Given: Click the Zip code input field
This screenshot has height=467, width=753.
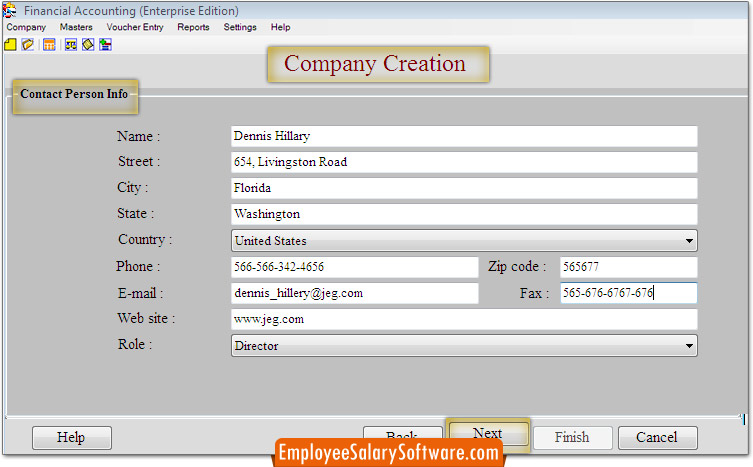Looking at the screenshot, I should (629, 267).
